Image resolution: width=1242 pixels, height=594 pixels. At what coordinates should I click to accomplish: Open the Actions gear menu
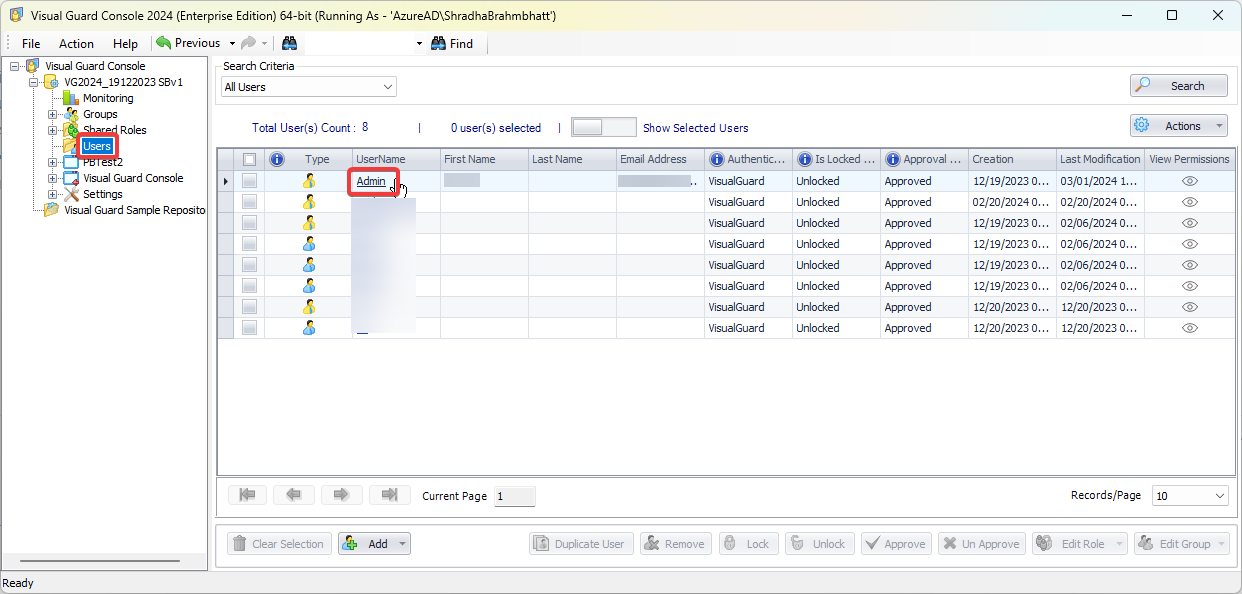click(1178, 125)
